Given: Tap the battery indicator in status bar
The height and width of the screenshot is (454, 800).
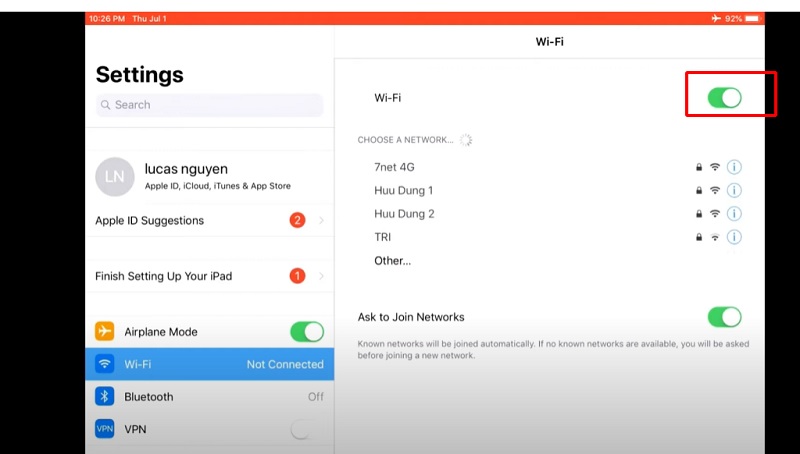Looking at the screenshot, I should click(753, 19).
